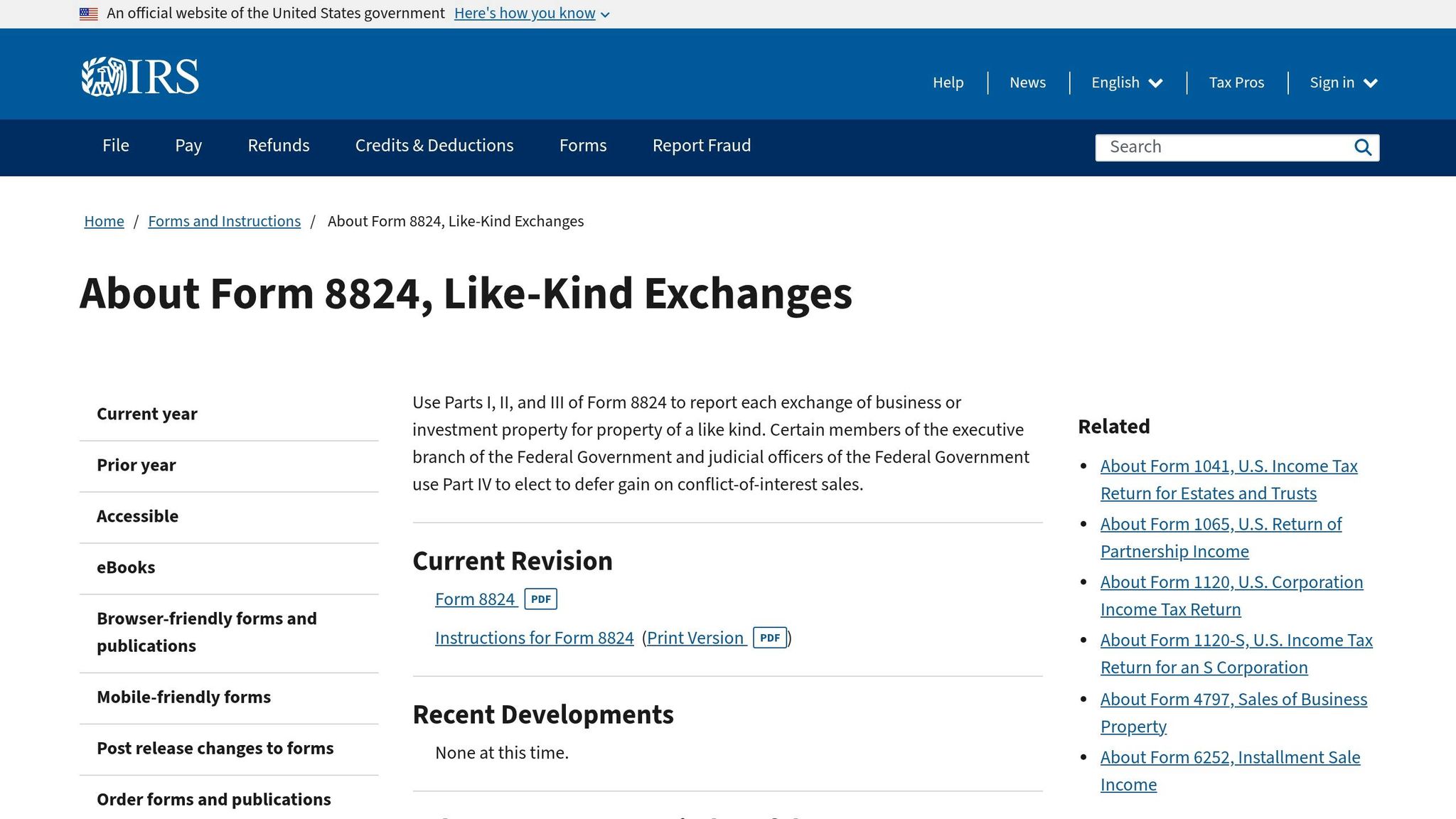Click PDF badge beside Print Version

pyautogui.click(x=769, y=638)
